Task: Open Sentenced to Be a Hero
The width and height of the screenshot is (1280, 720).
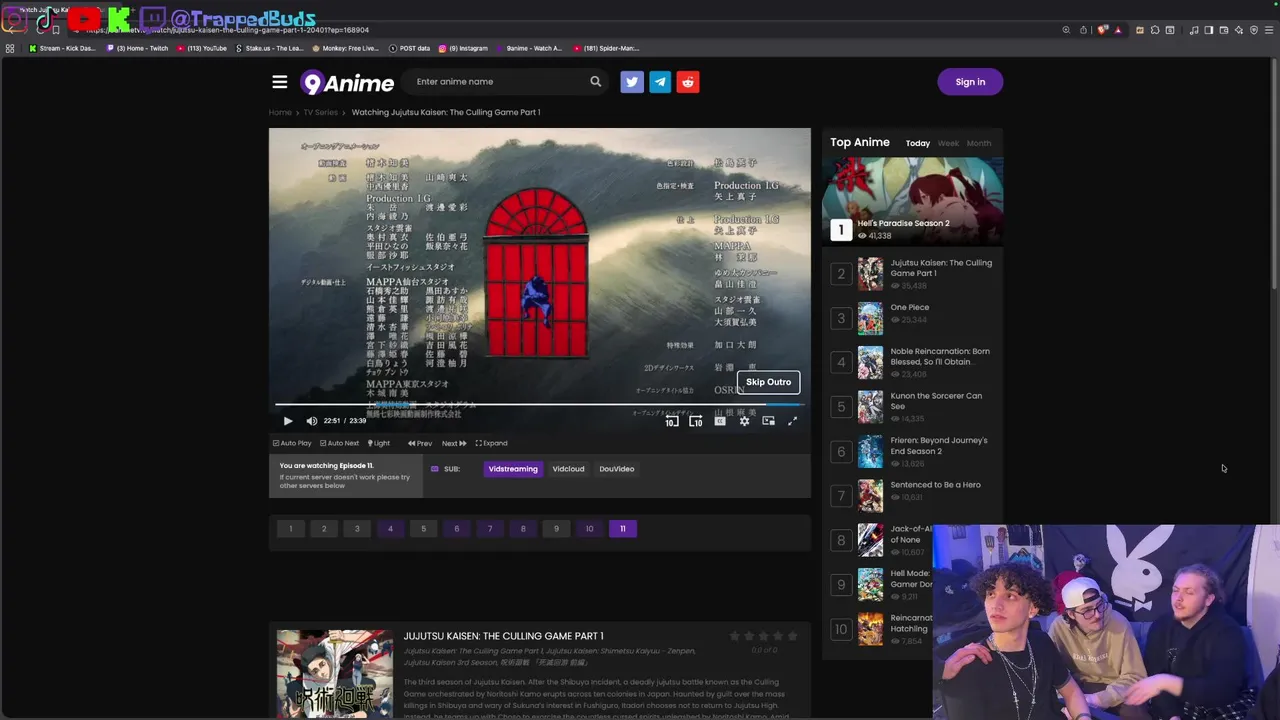Action: [936, 485]
